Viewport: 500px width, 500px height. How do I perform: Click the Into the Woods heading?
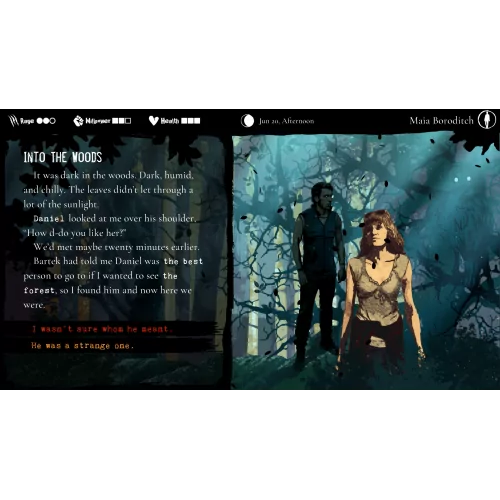click(x=63, y=157)
